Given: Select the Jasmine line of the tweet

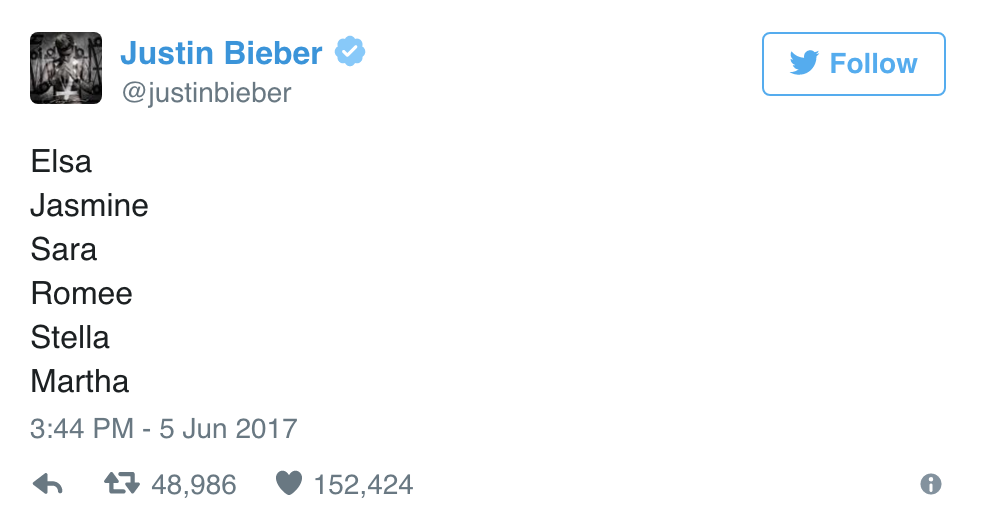Looking at the screenshot, I should click(90, 206).
